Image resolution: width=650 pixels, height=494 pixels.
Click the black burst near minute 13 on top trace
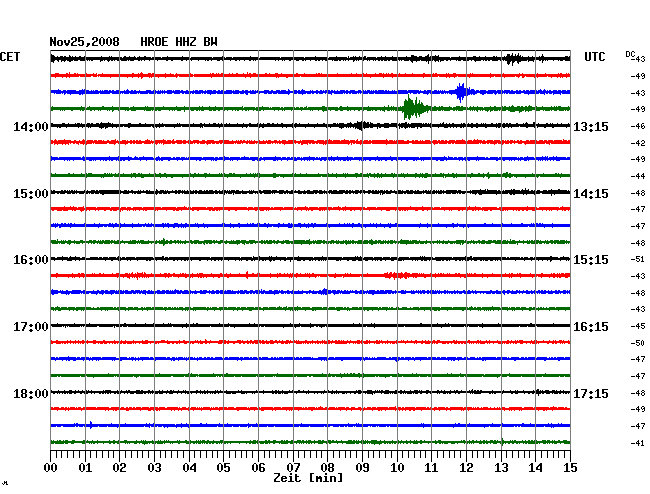pos(514,59)
